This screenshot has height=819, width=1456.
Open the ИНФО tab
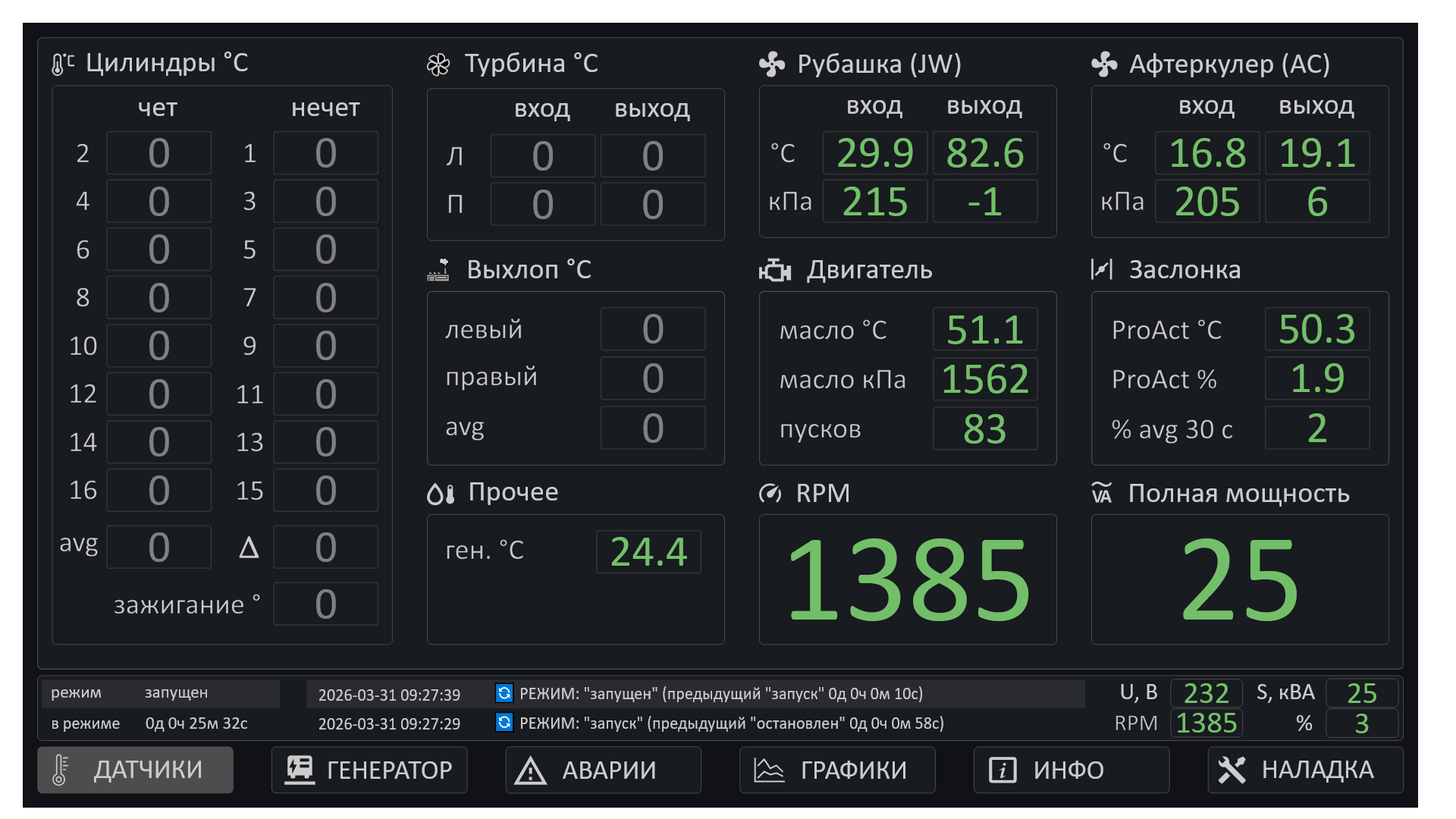point(1071,770)
